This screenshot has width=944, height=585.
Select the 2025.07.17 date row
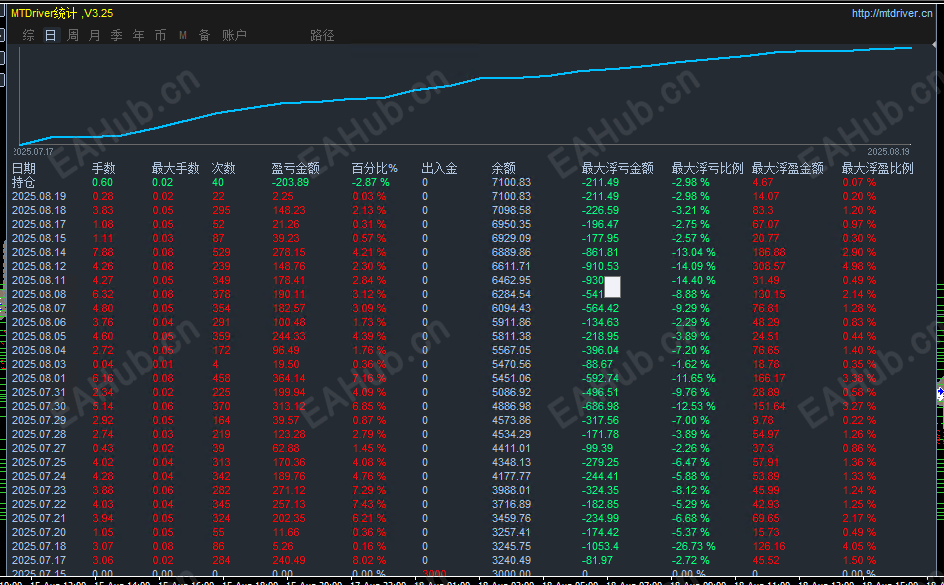point(463,560)
